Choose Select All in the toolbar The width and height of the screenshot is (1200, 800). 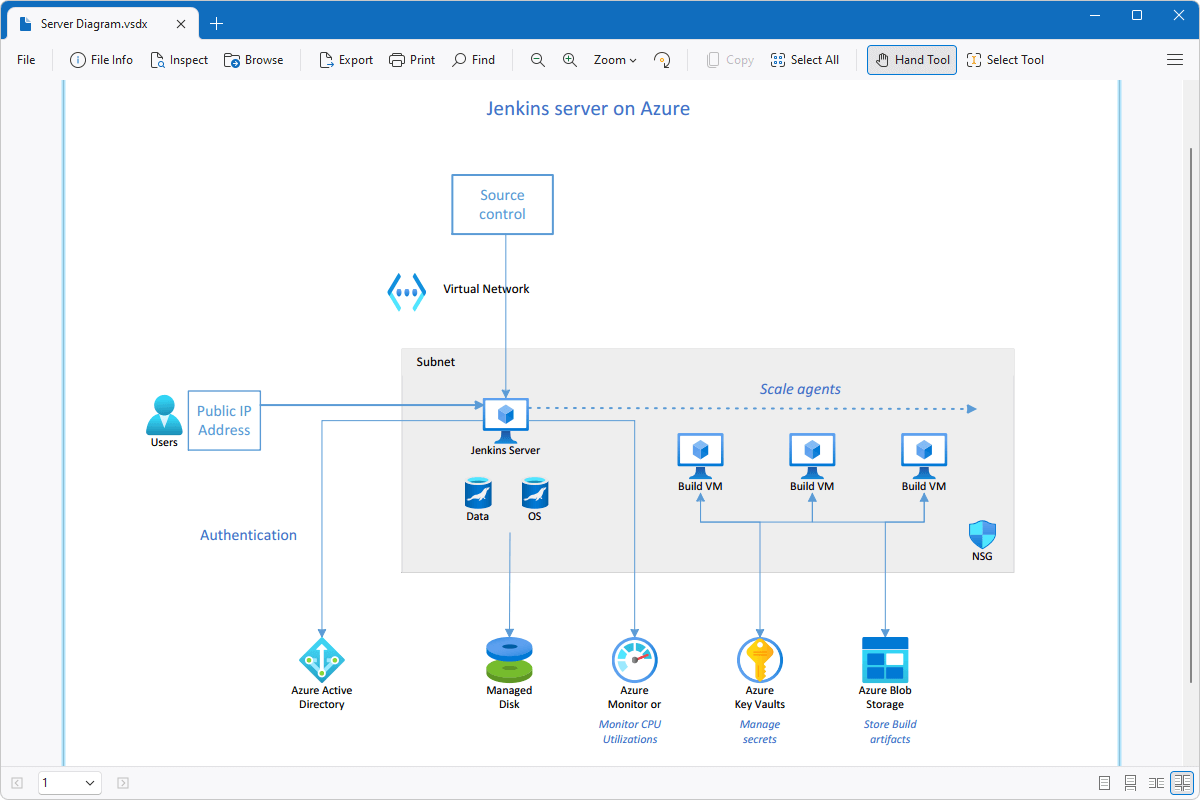tap(805, 60)
